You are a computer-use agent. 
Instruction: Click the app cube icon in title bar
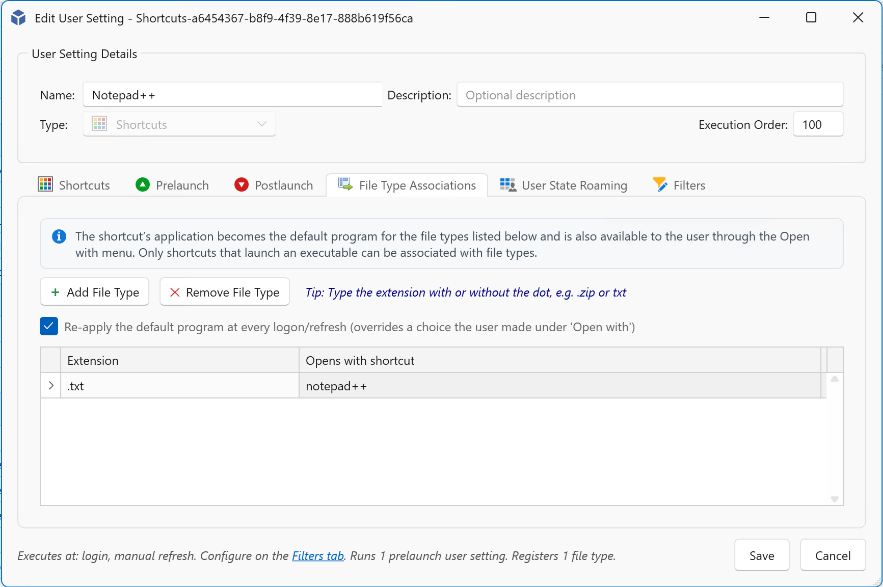tap(18, 18)
